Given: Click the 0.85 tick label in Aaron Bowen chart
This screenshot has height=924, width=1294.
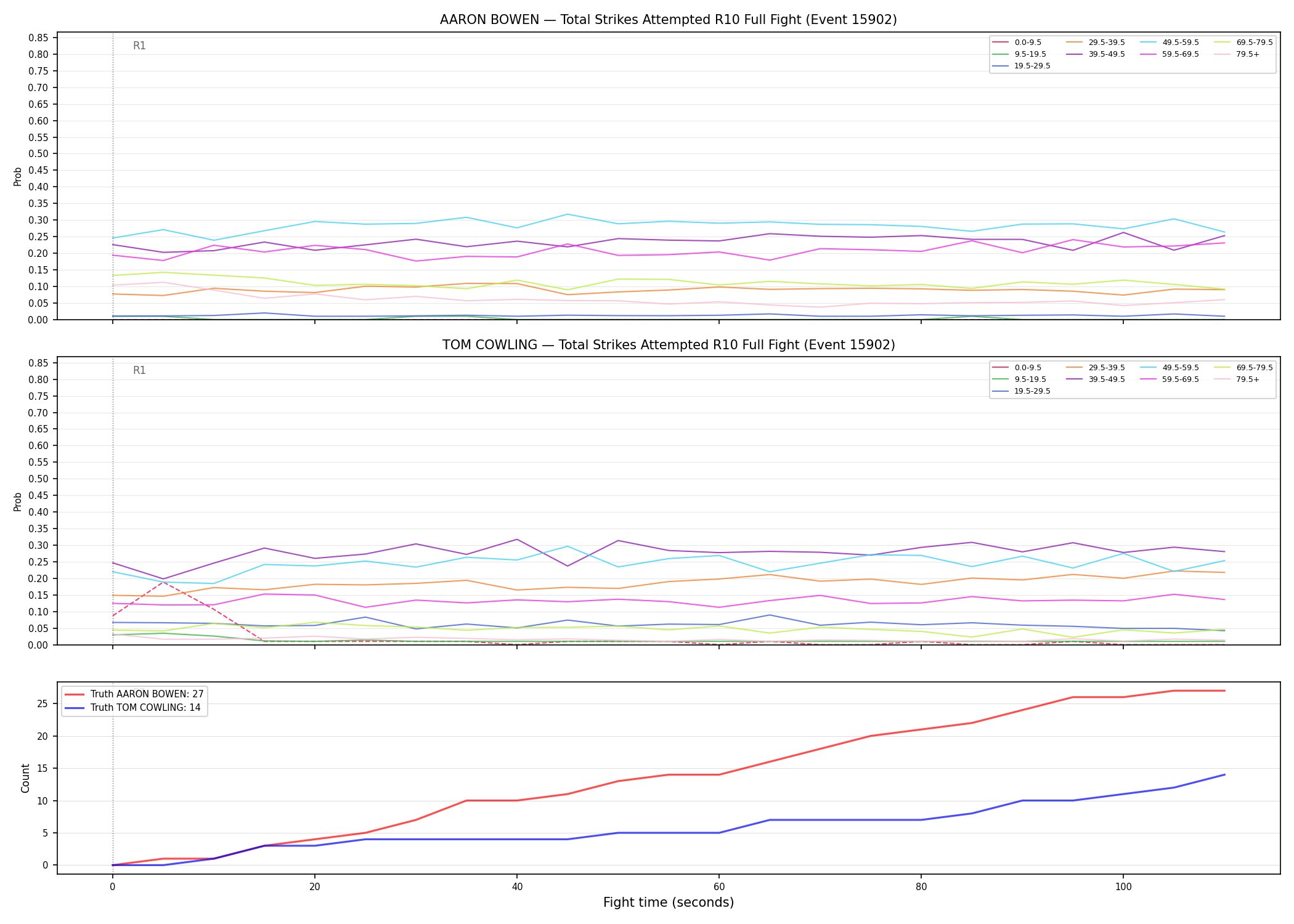Looking at the screenshot, I should 39,38.
